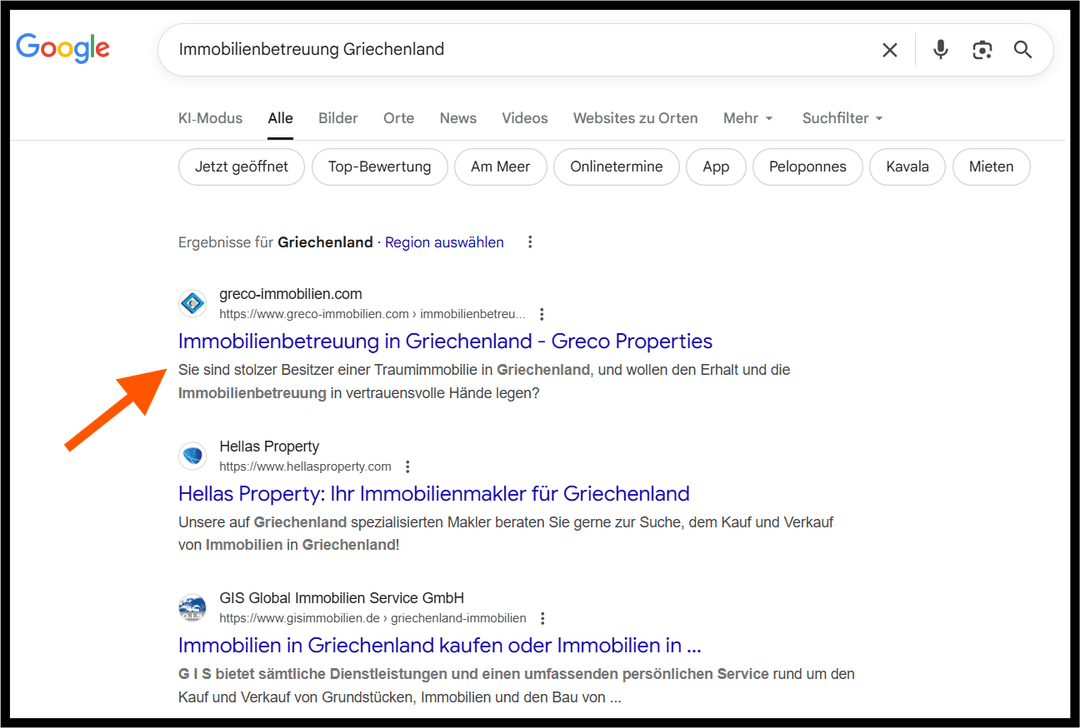Image resolution: width=1080 pixels, height=728 pixels.
Task: Open the Hellas Property result link
Action: click(433, 494)
